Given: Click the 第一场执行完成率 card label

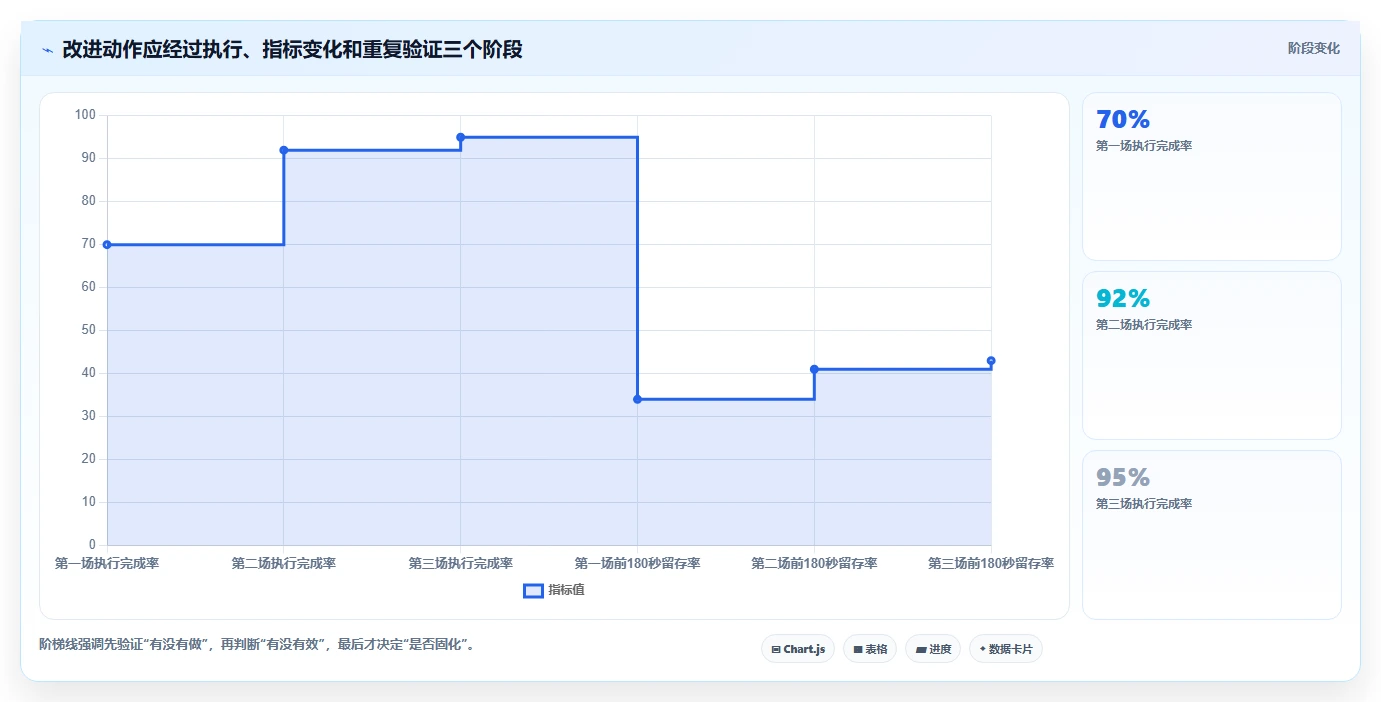Looking at the screenshot, I should point(1144,146).
